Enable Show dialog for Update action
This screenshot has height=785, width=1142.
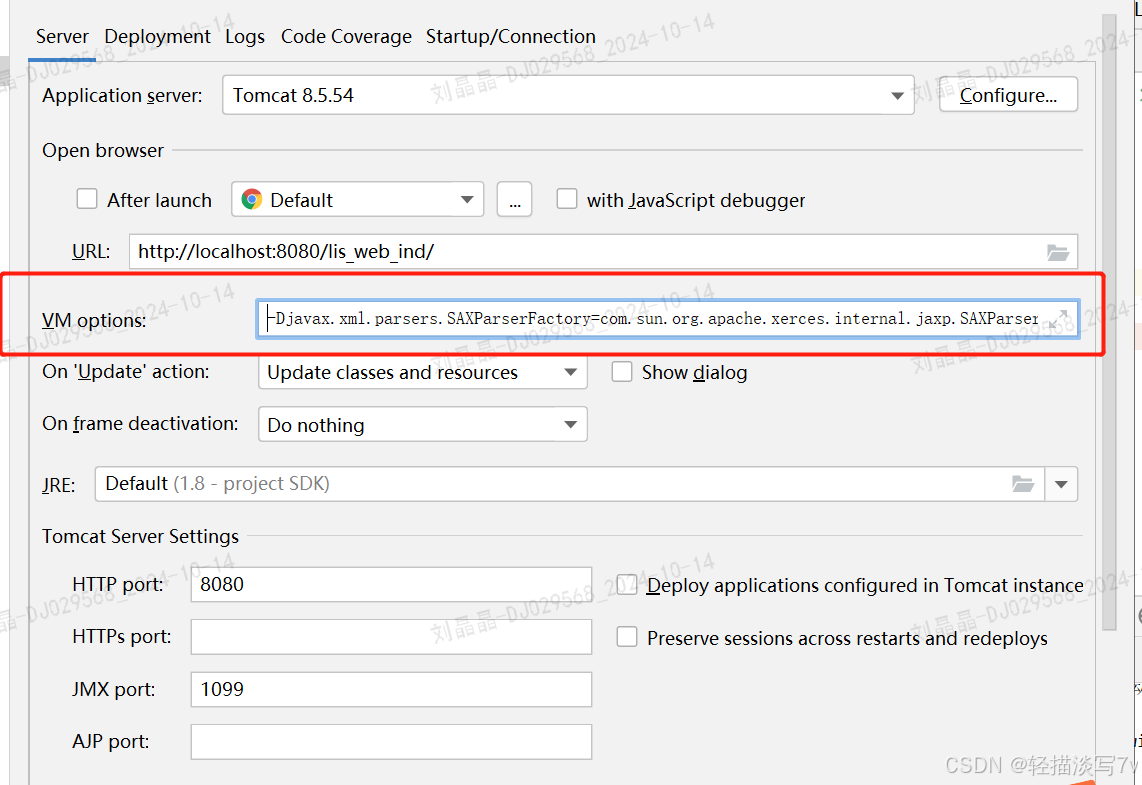[x=622, y=371]
